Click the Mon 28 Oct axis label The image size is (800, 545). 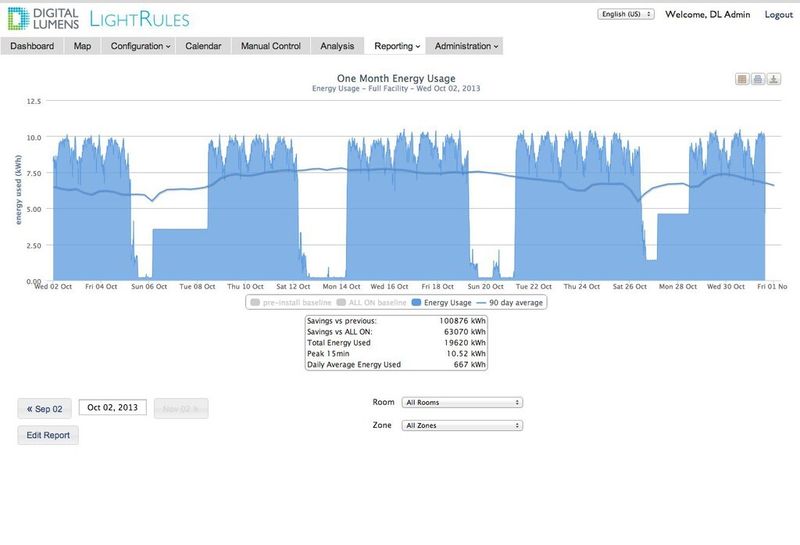point(678,287)
